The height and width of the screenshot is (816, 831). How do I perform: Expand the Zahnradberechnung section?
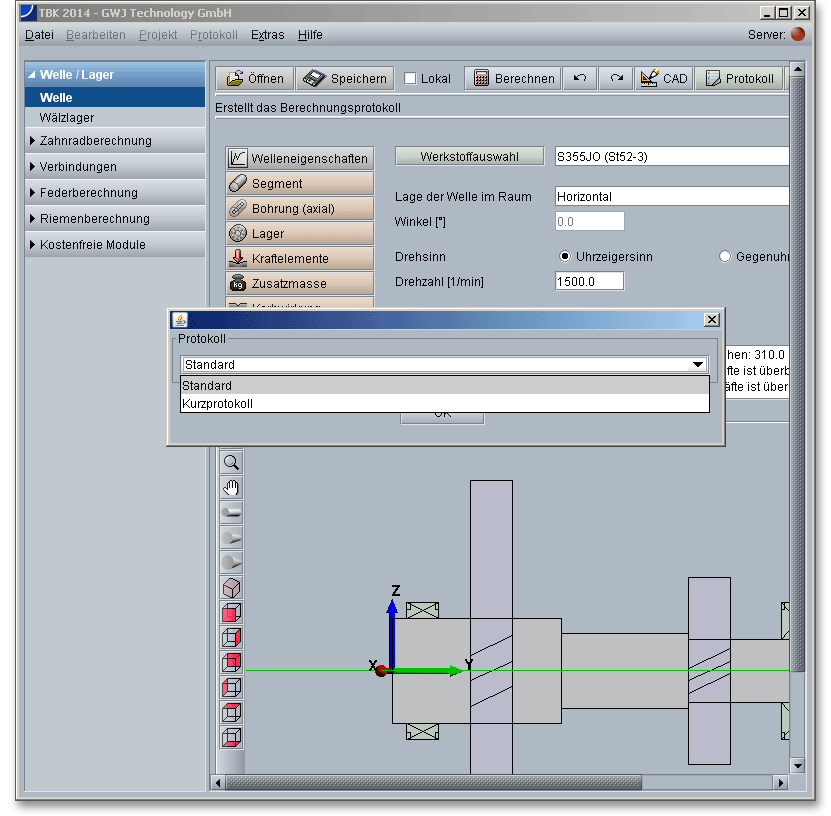click(x=95, y=141)
